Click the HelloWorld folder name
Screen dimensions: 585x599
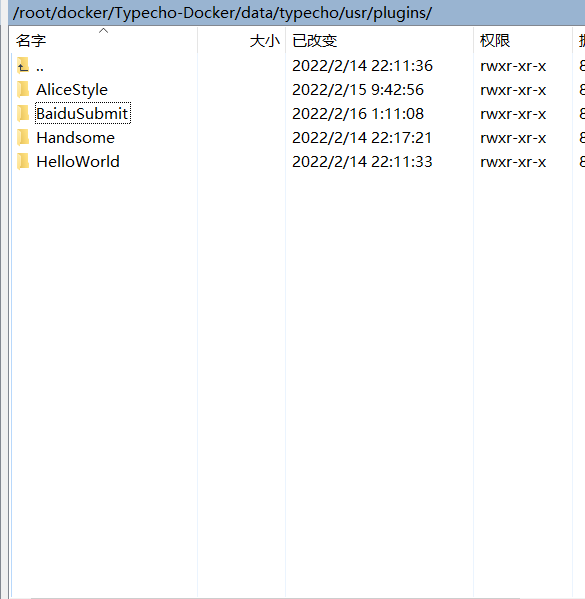point(78,162)
